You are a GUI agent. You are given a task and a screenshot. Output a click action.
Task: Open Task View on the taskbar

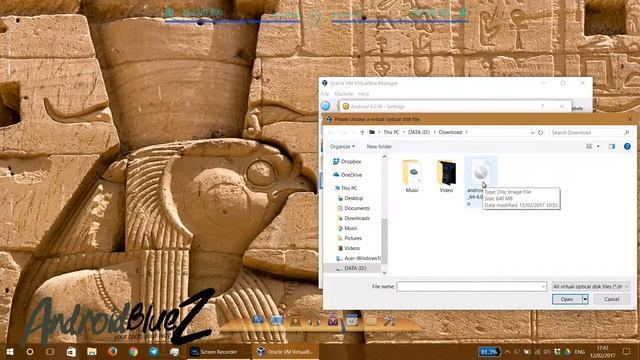tap(50, 351)
